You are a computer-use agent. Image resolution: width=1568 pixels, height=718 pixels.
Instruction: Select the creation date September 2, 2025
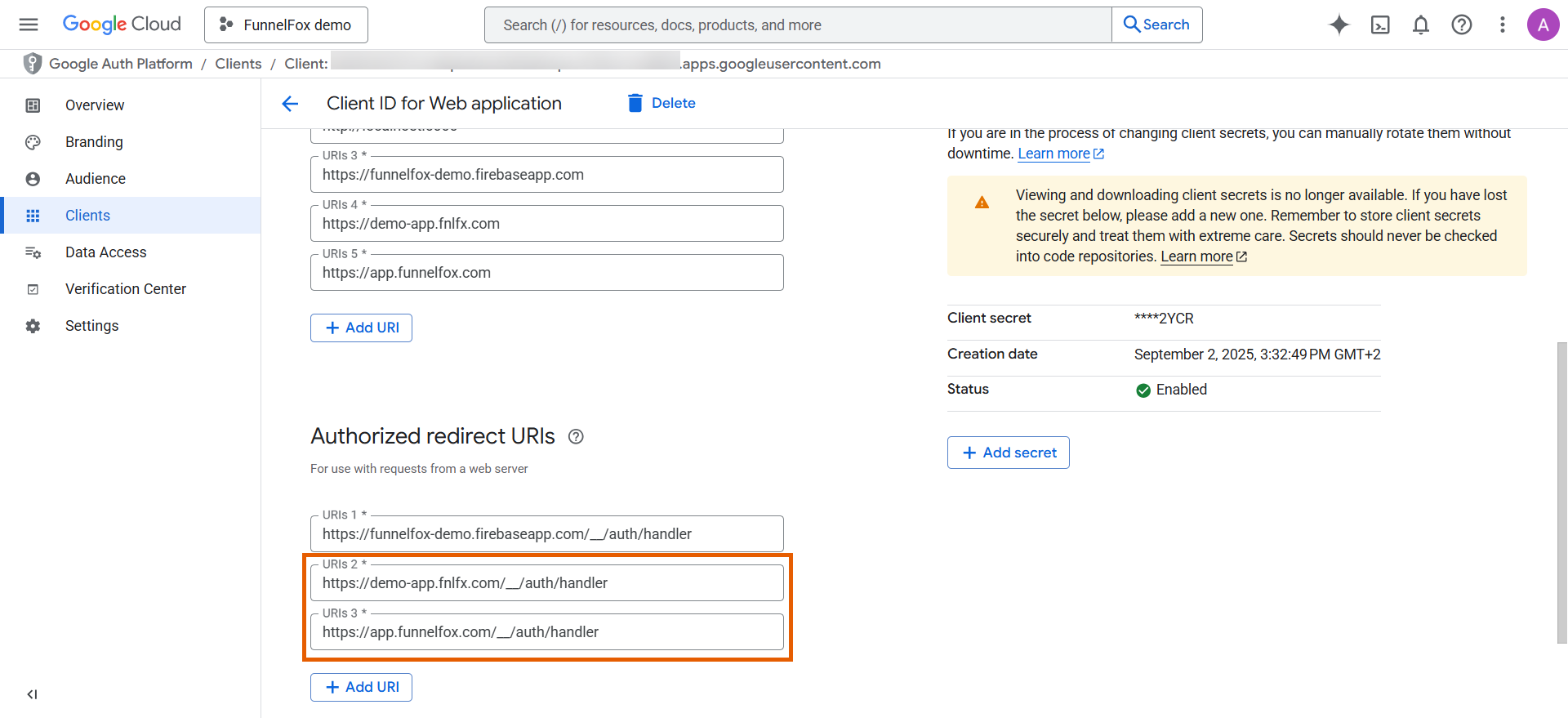[x=1257, y=355]
